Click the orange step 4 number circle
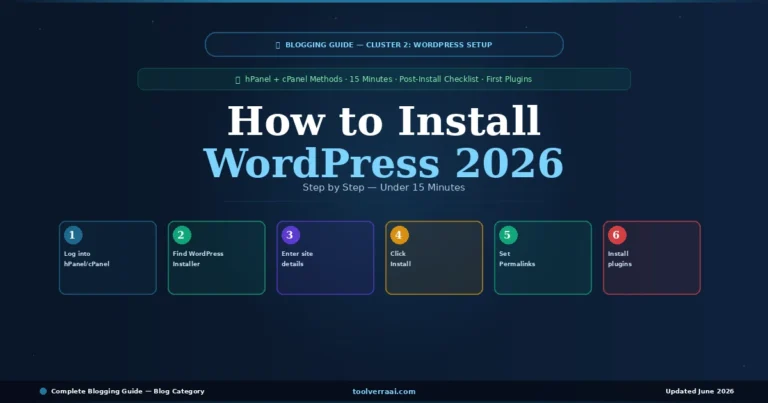768x403 pixels. [x=399, y=235]
